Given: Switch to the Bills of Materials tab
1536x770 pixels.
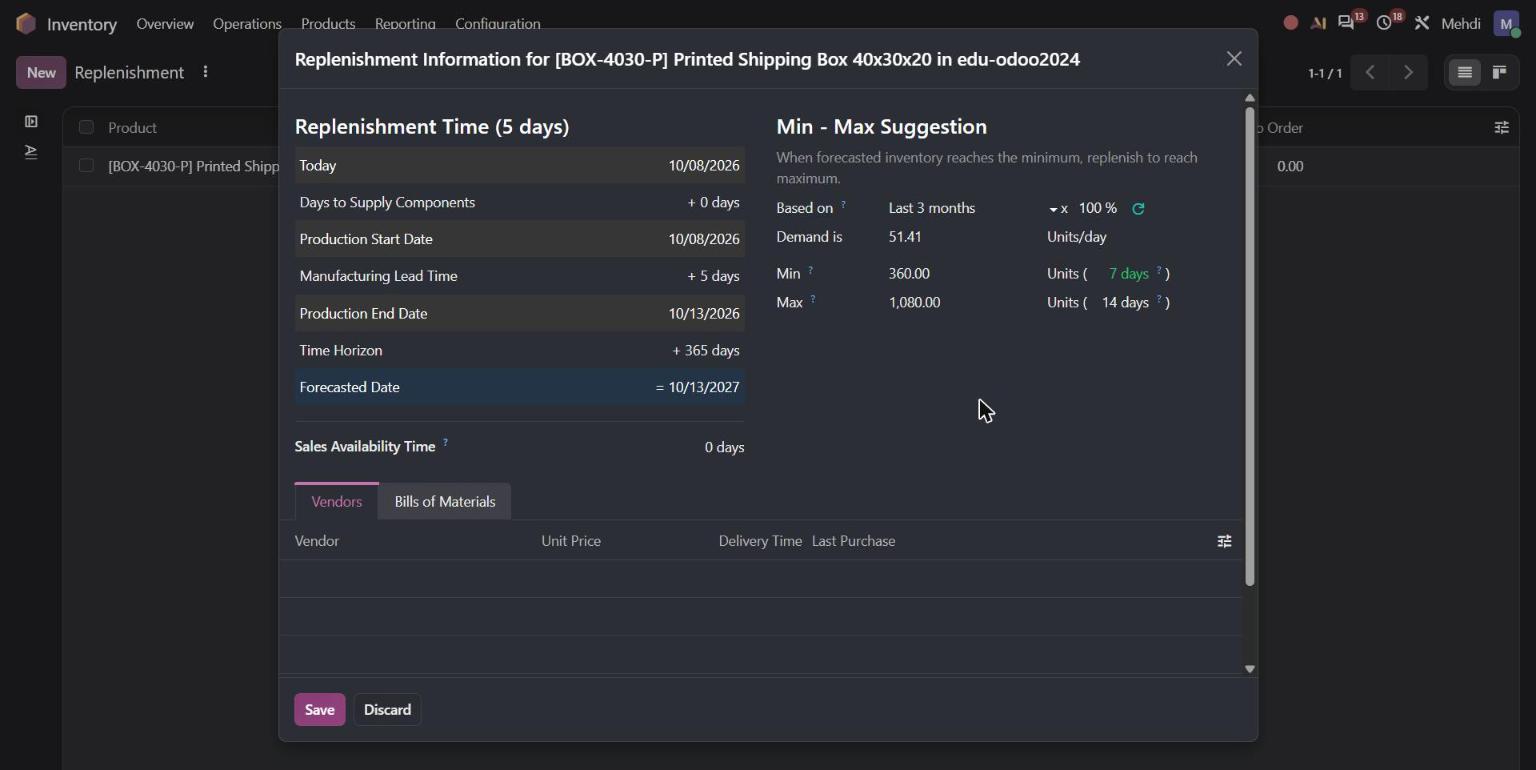Looking at the screenshot, I should tap(445, 501).
